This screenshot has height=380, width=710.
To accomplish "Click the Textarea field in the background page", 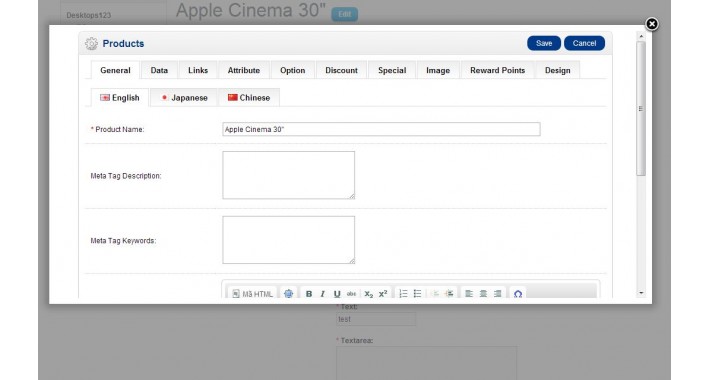I will 427,363.
